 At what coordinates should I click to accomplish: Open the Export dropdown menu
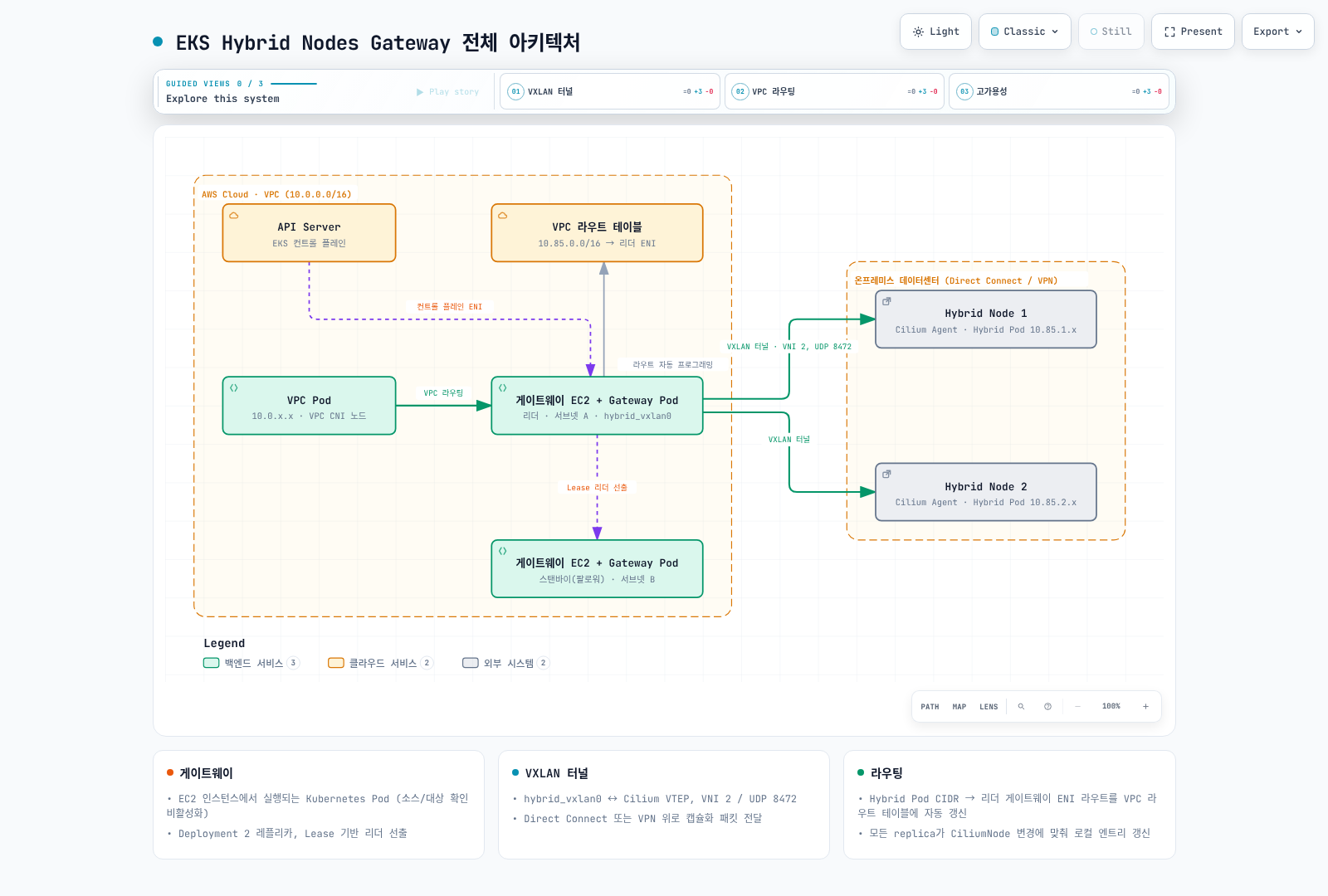pos(1277,32)
